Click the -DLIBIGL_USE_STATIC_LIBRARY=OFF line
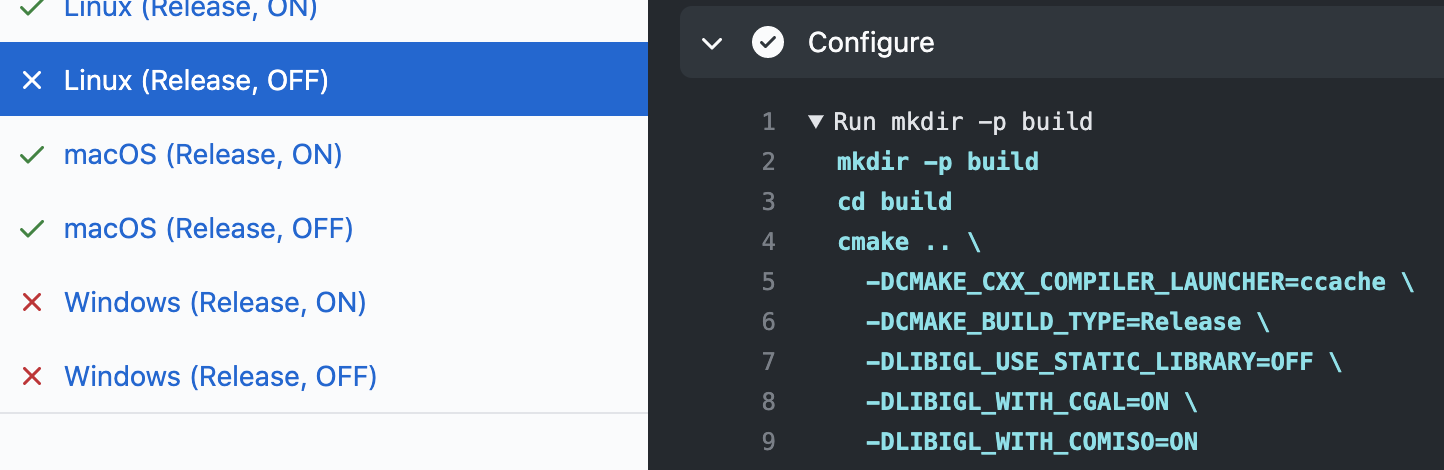1444x470 pixels. click(1103, 362)
